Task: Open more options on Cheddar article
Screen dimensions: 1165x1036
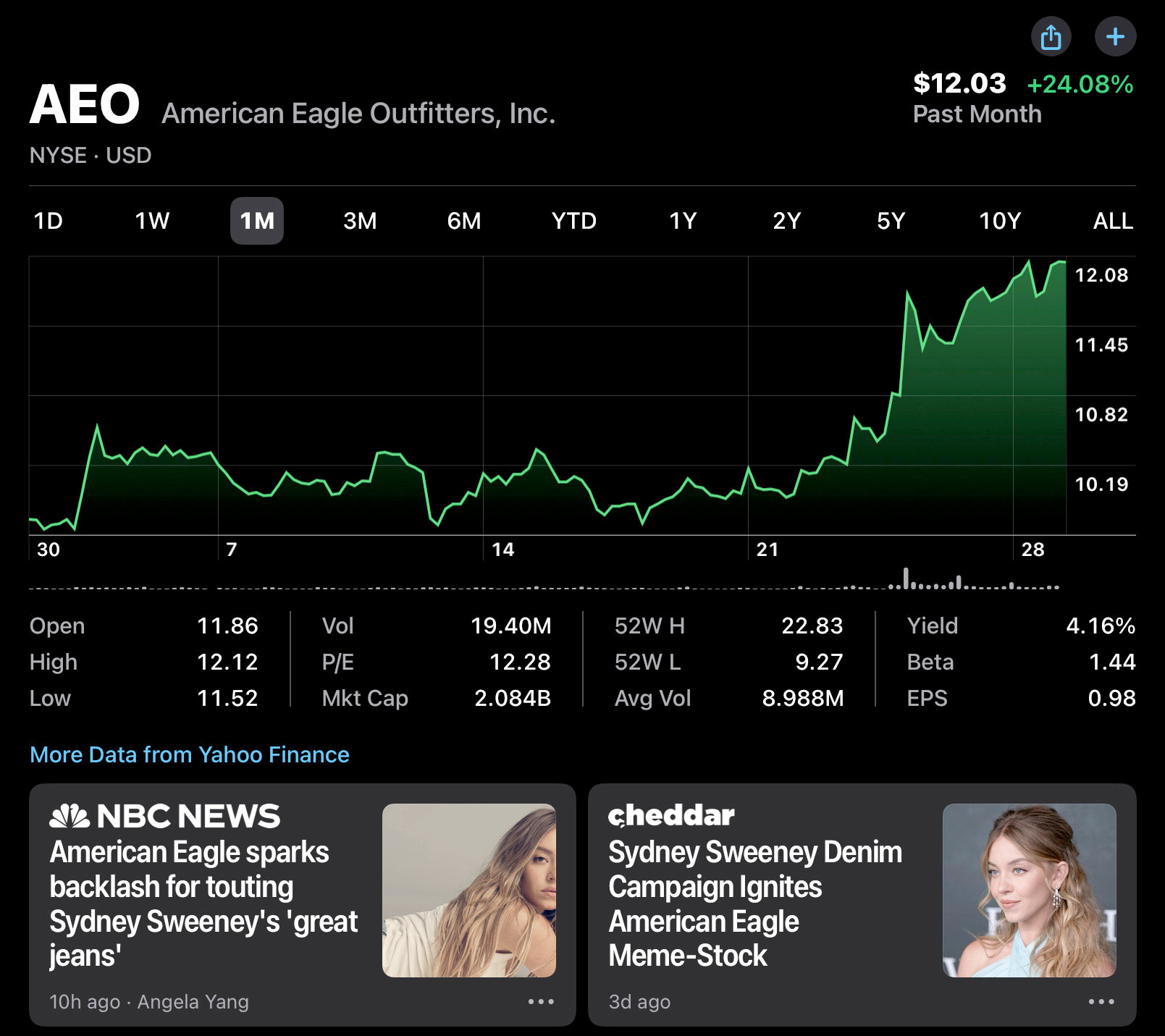Action: pyautogui.click(x=1101, y=1001)
